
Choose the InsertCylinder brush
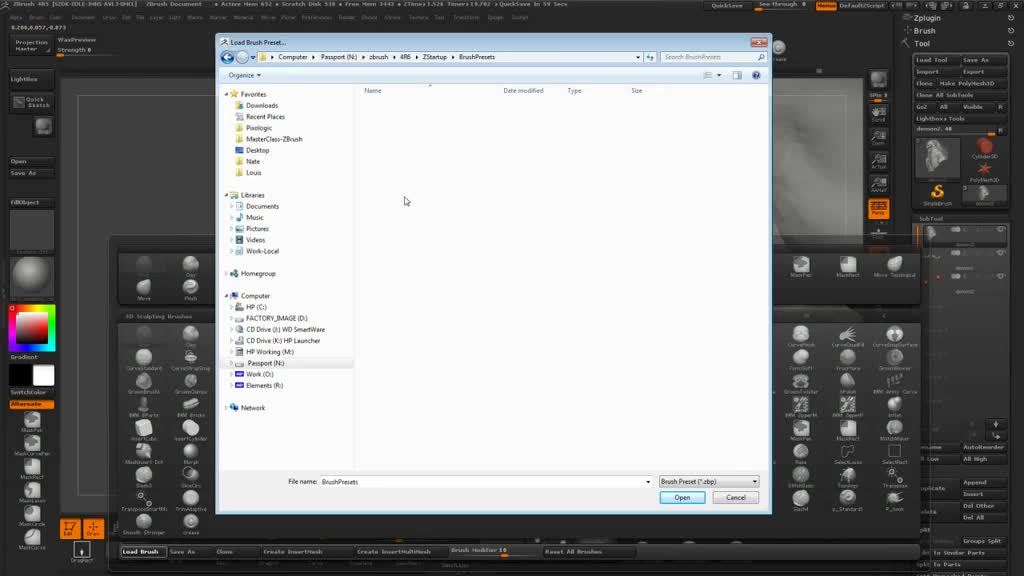pyautogui.click(x=191, y=428)
